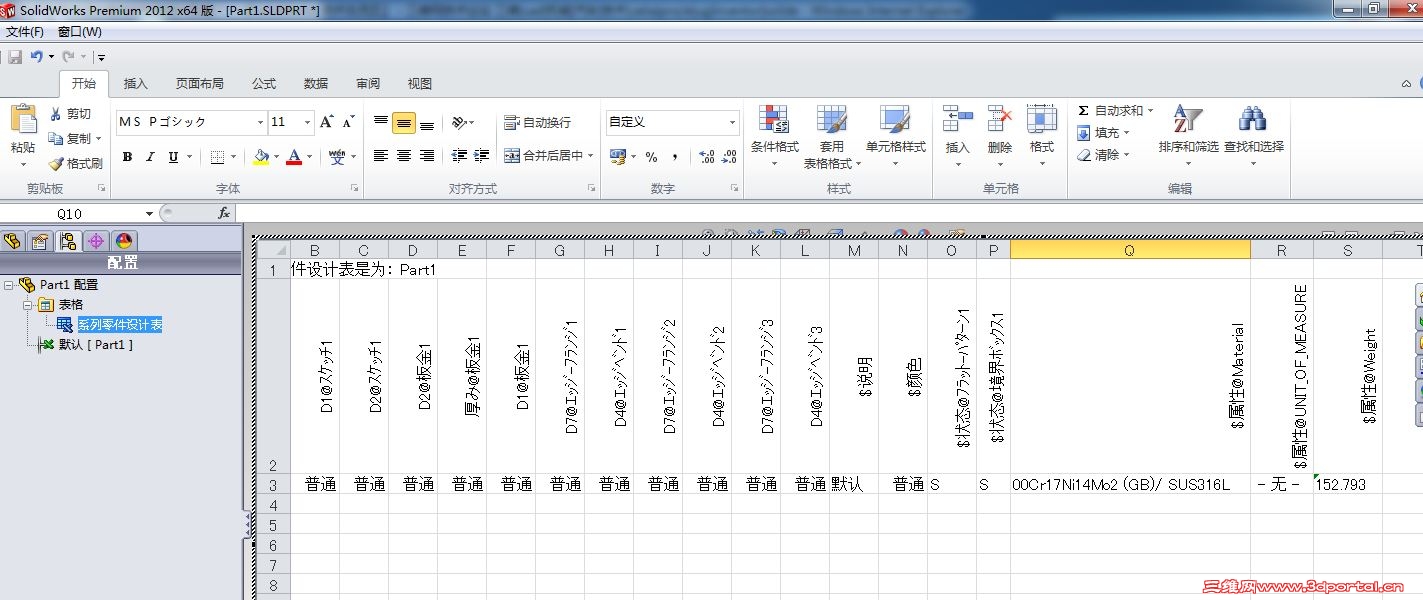The image size is (1423, 600).
Task: Cut selection with the 剪切 scissors
Action: 70,114
